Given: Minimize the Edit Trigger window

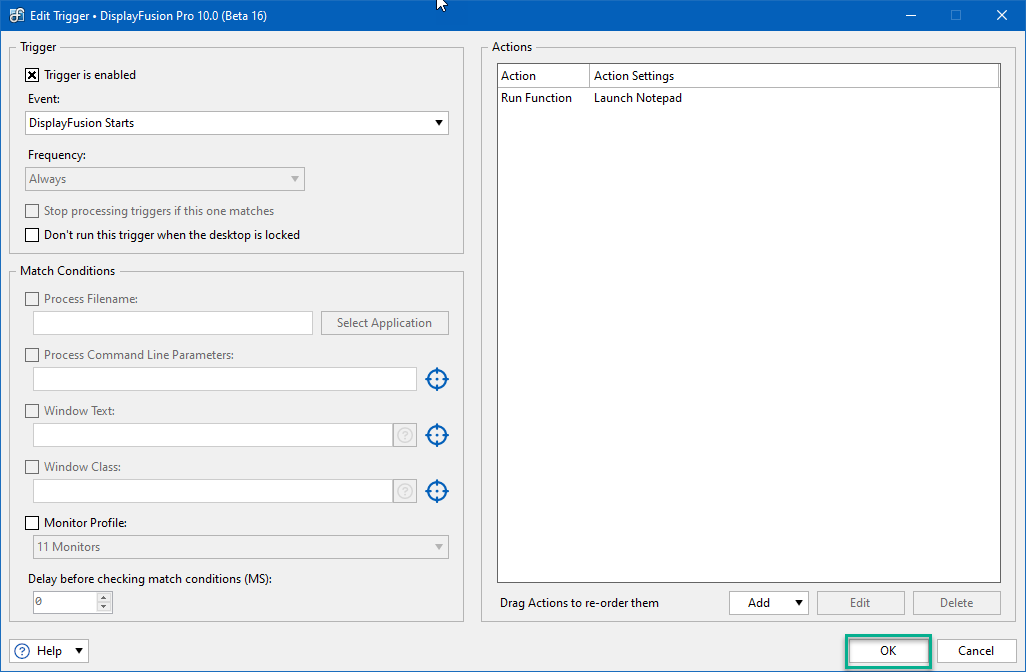Looking at the screenshot, I should (911, 15).
